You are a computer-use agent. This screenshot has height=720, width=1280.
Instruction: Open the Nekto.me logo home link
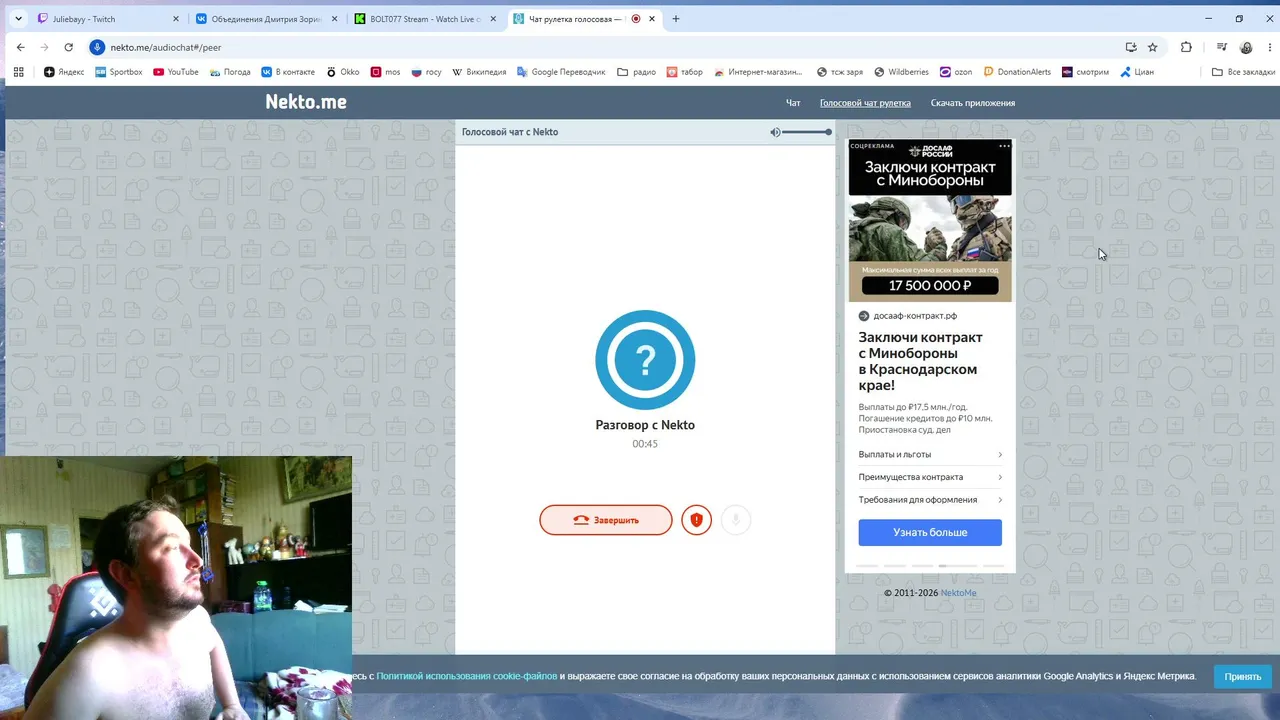click(x=306, y=102)
